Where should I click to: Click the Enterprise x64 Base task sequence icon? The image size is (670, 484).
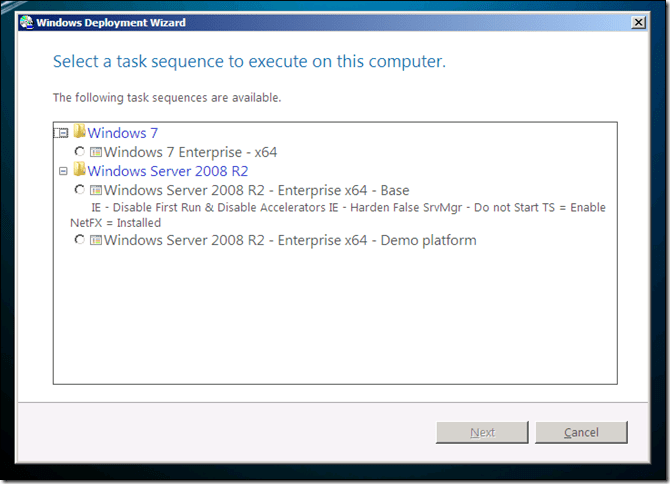tap(96, 190)
